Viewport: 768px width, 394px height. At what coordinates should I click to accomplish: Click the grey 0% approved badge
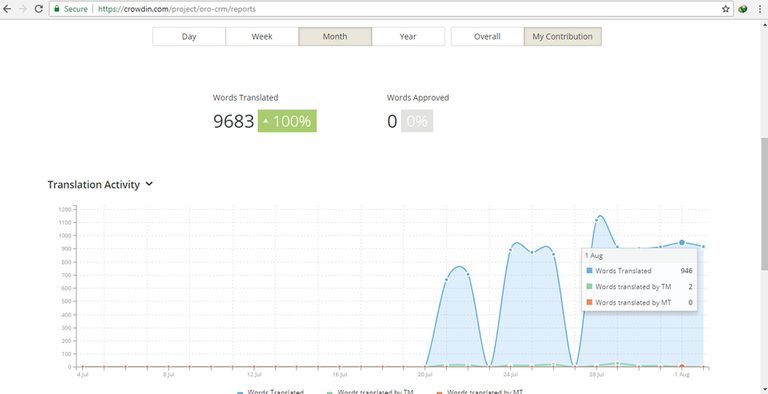pos(417,121)
